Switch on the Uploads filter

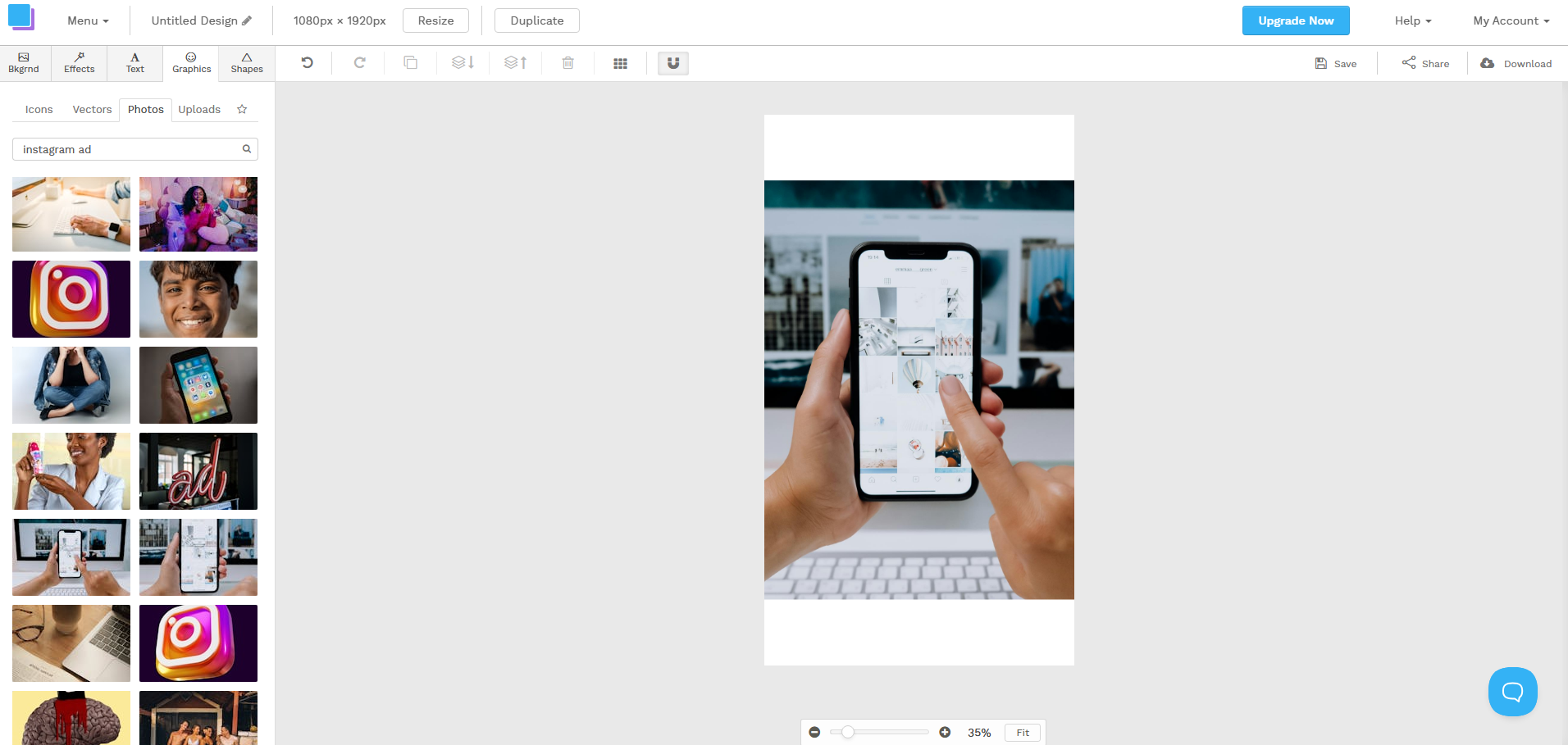coord(198,109)
